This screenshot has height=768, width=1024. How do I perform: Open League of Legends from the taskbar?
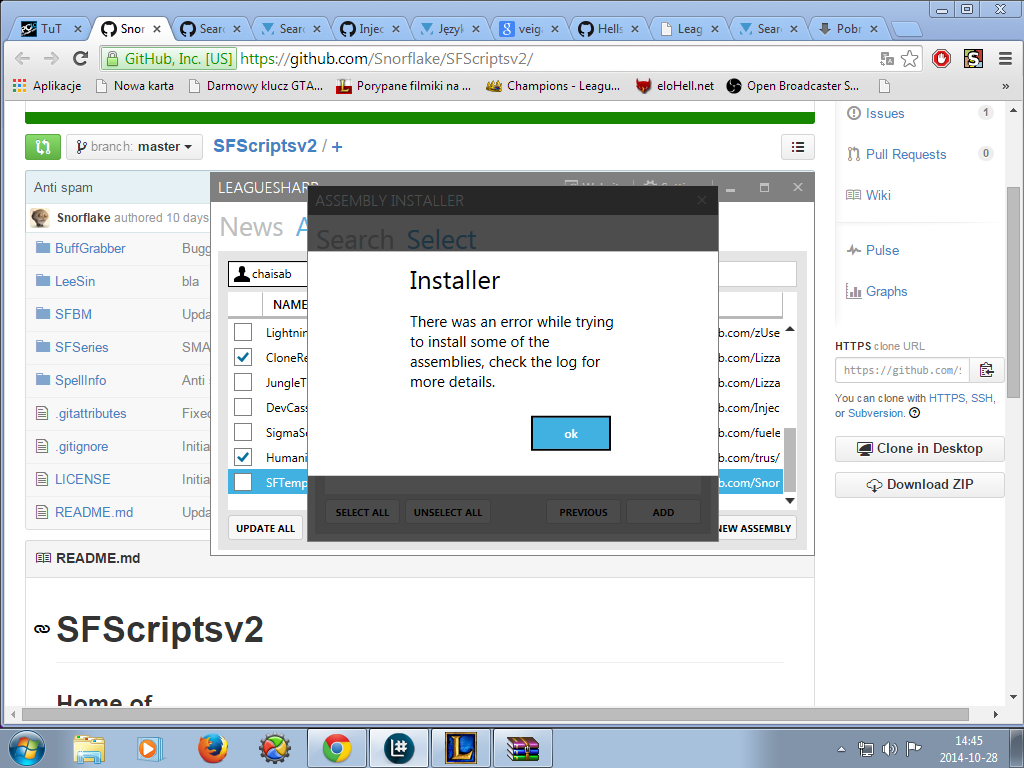(460, 748)
